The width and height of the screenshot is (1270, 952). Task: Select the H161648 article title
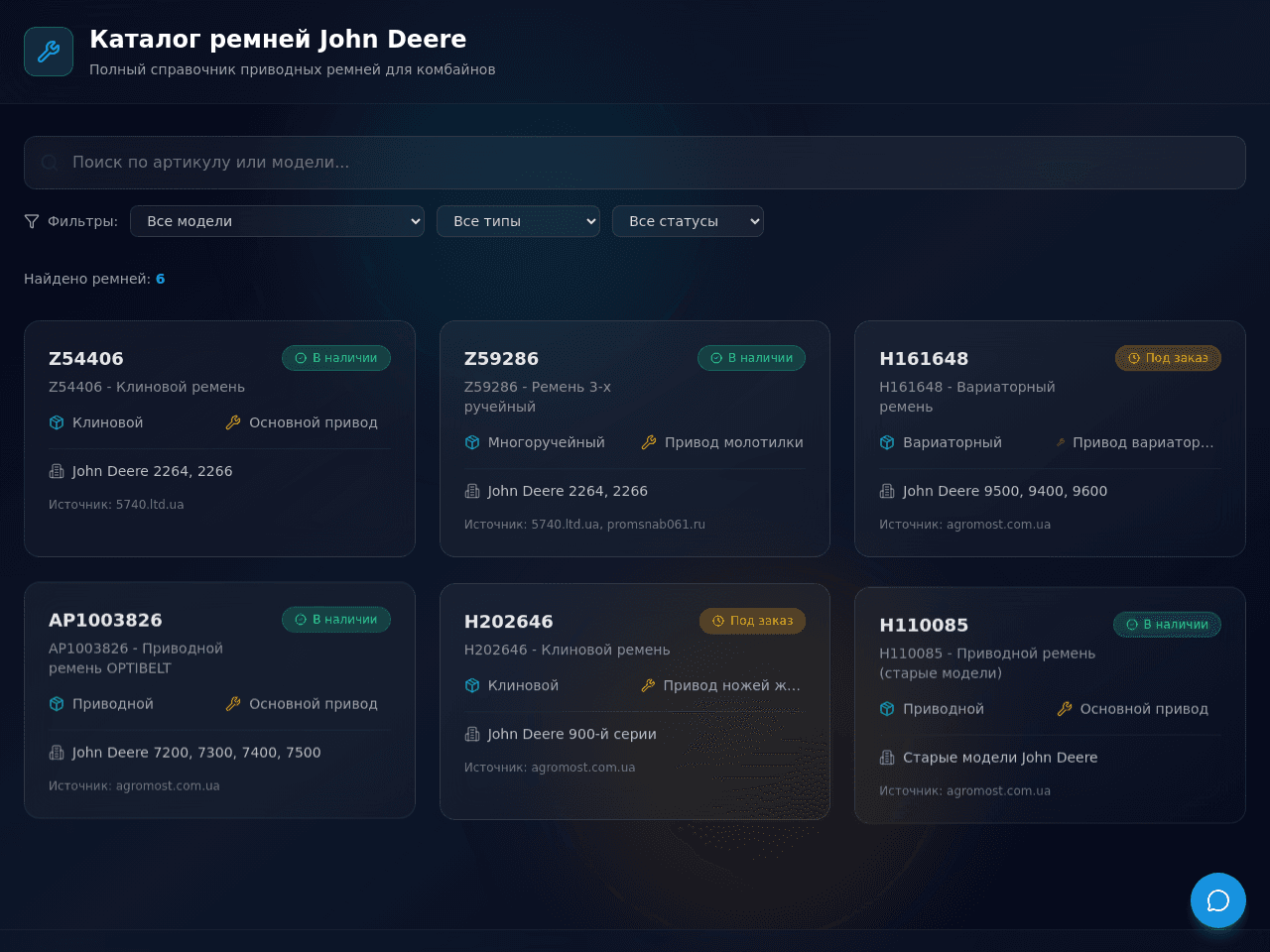tap(924, 359)
